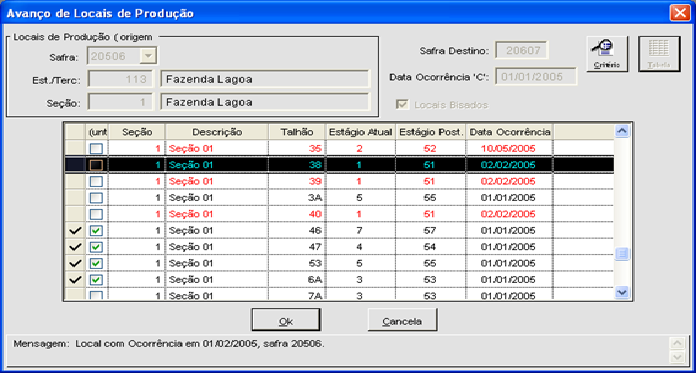Toggle checkbox in highlighted Talhão 38 row
This screenshot has height=373, width=696.
tap(96, 165)
